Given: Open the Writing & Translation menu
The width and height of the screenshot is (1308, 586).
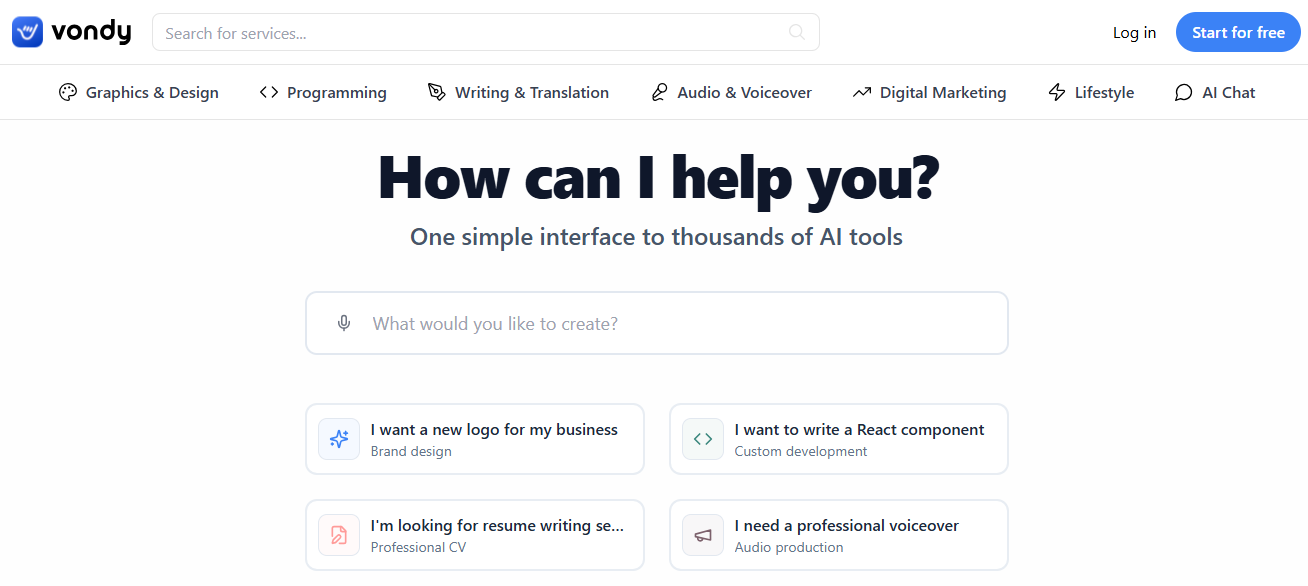Looking at the screenshot, I should tap(518, 92).
